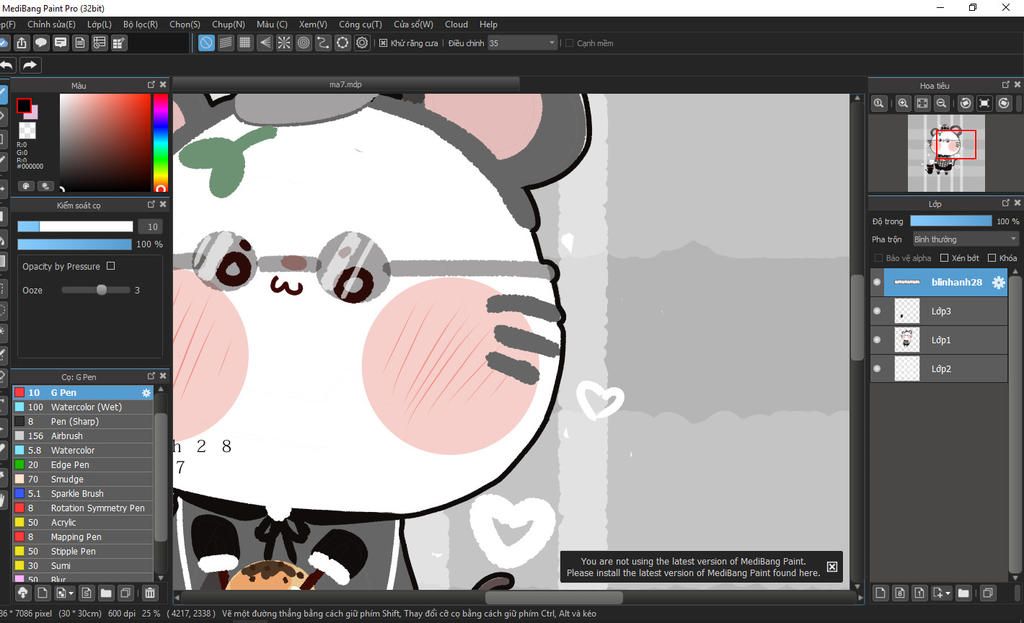Viewport: 1024px width, 623px height.
Task: Enable the radial snap guide
Action: coord(284,43)
